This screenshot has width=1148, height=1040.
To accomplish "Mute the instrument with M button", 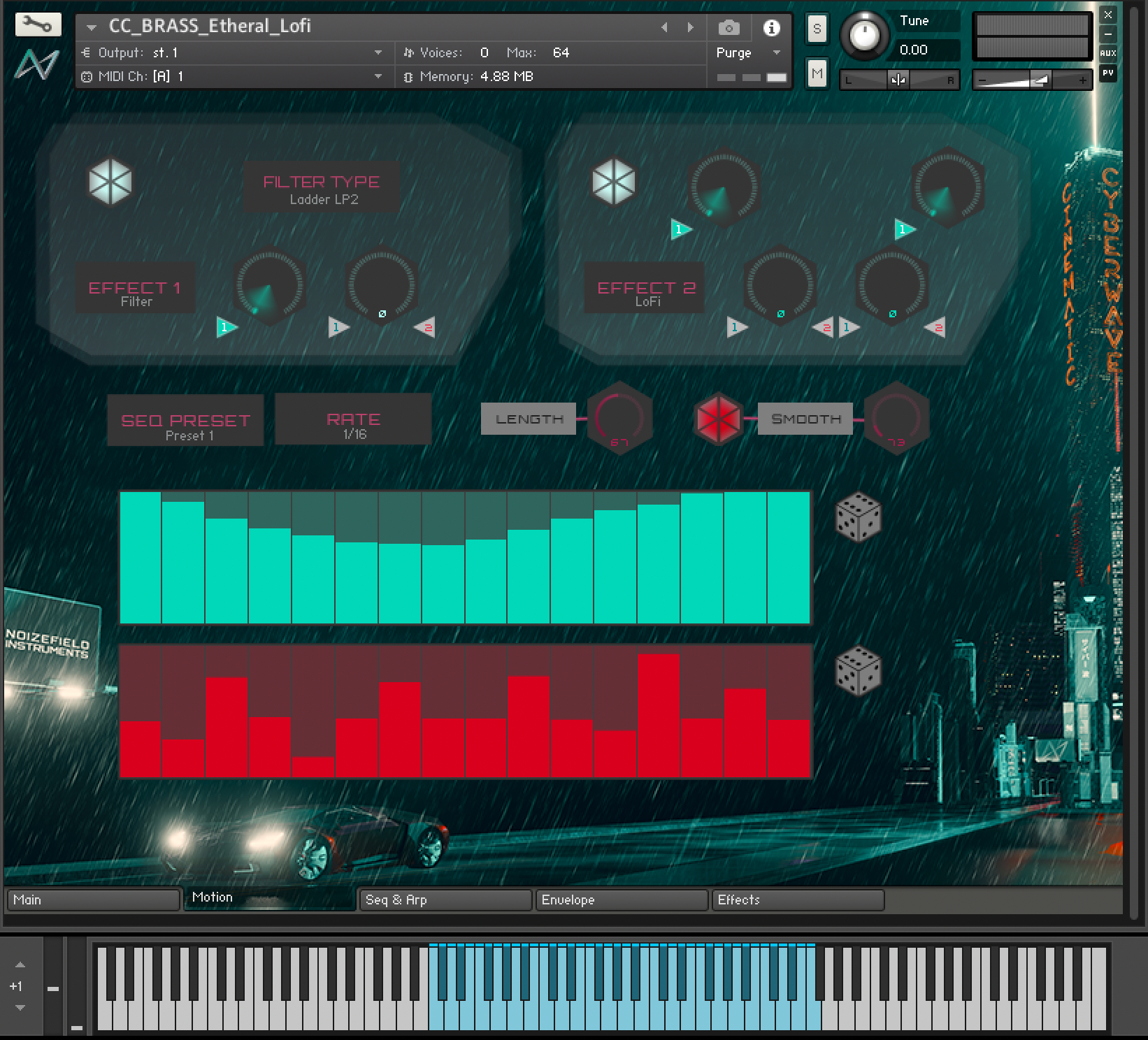I will point(817,73).
